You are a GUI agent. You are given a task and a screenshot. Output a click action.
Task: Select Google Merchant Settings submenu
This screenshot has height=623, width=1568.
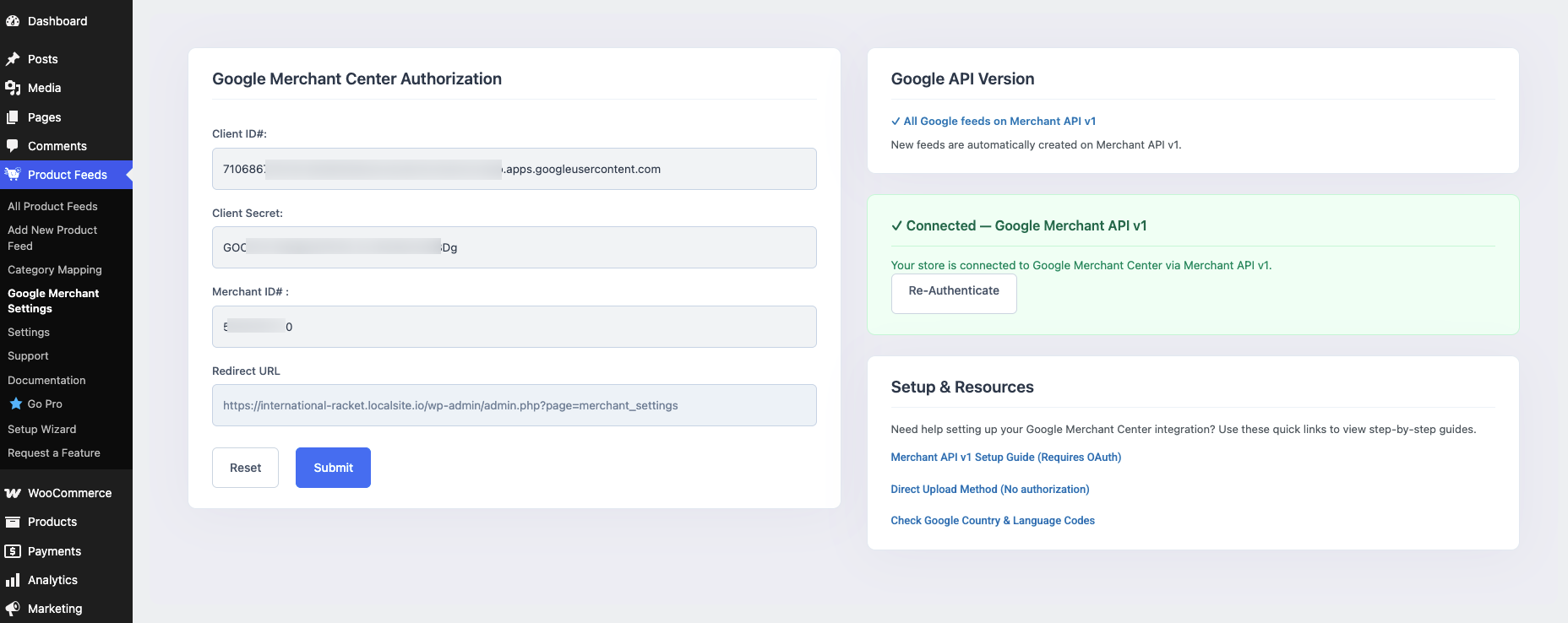coord(53,301)
